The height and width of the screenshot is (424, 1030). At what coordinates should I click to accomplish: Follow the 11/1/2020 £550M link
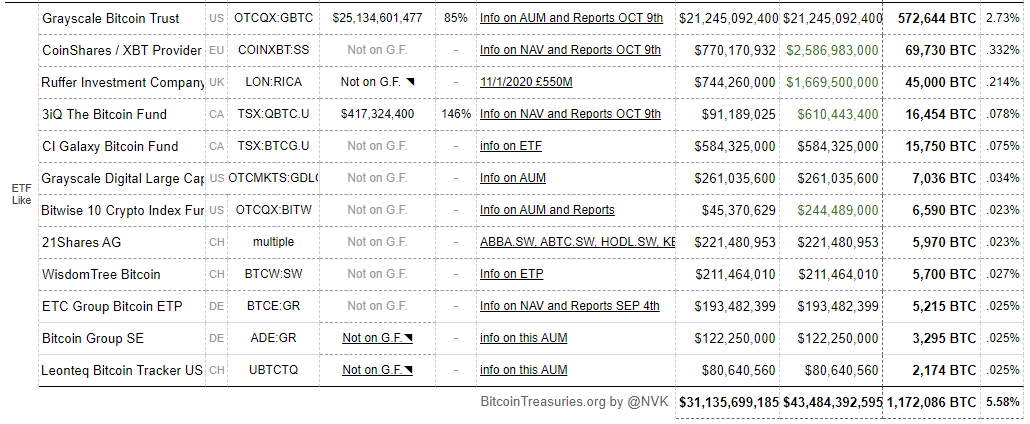coord(526,82)
